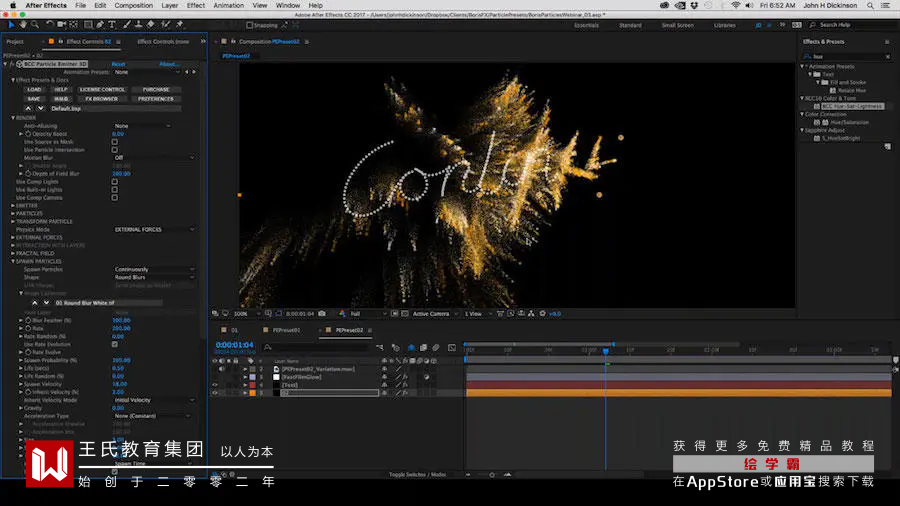Open the Active Camera view dropdown

tap(435, 314)
